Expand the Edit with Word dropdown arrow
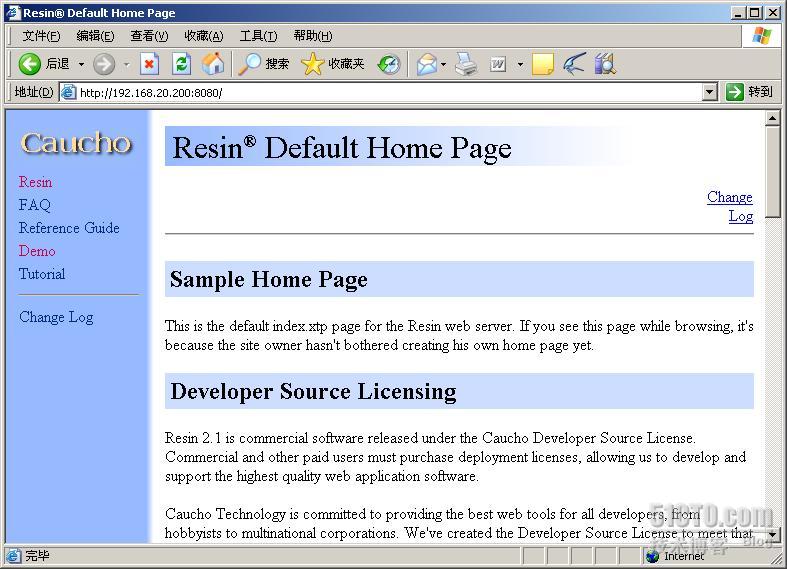 click(x=520, y=64)
